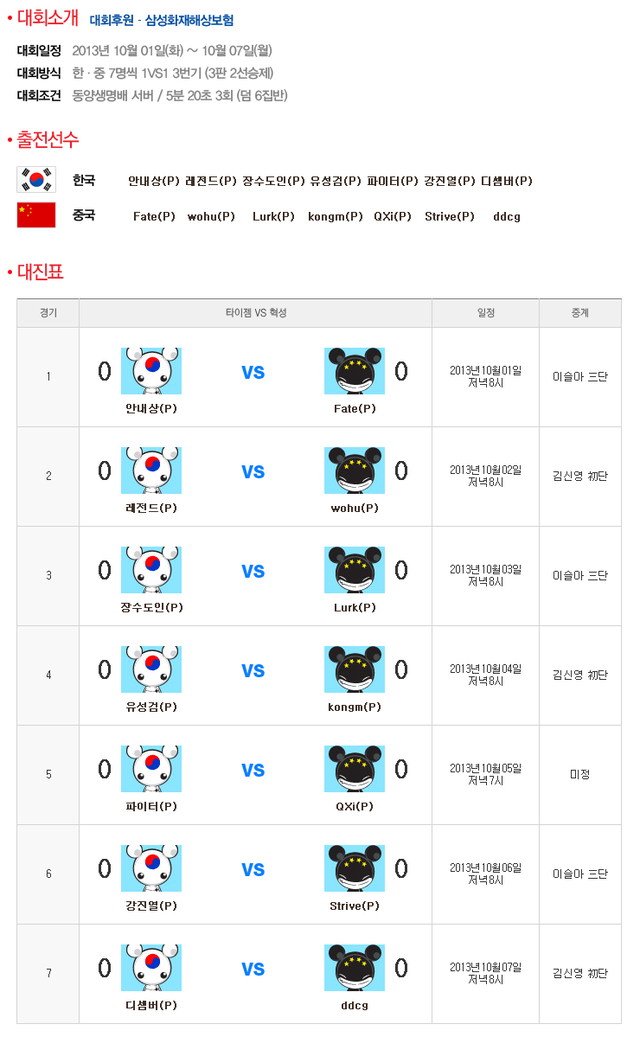Click player name 유성검(P) in roster list
The height and width of the screenshot is (1037, 640).
(335, 181)
